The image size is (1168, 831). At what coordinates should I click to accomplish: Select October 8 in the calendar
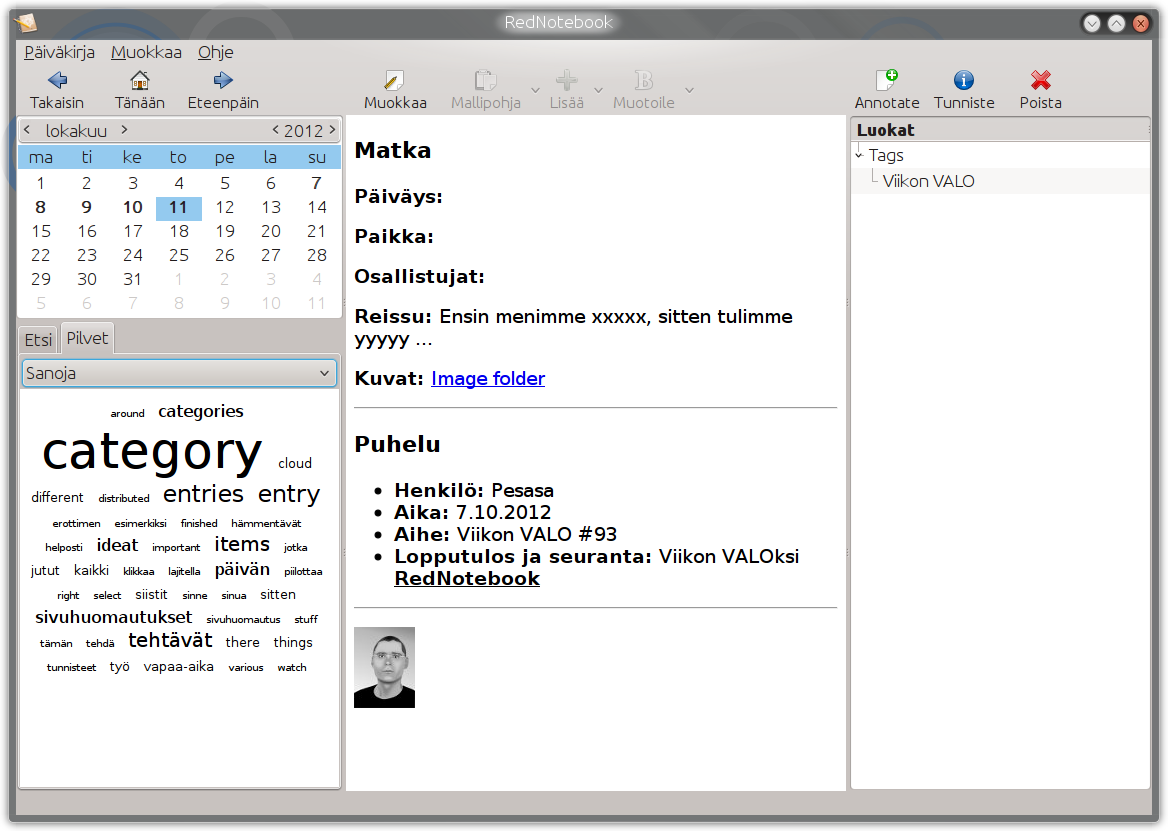40,208
